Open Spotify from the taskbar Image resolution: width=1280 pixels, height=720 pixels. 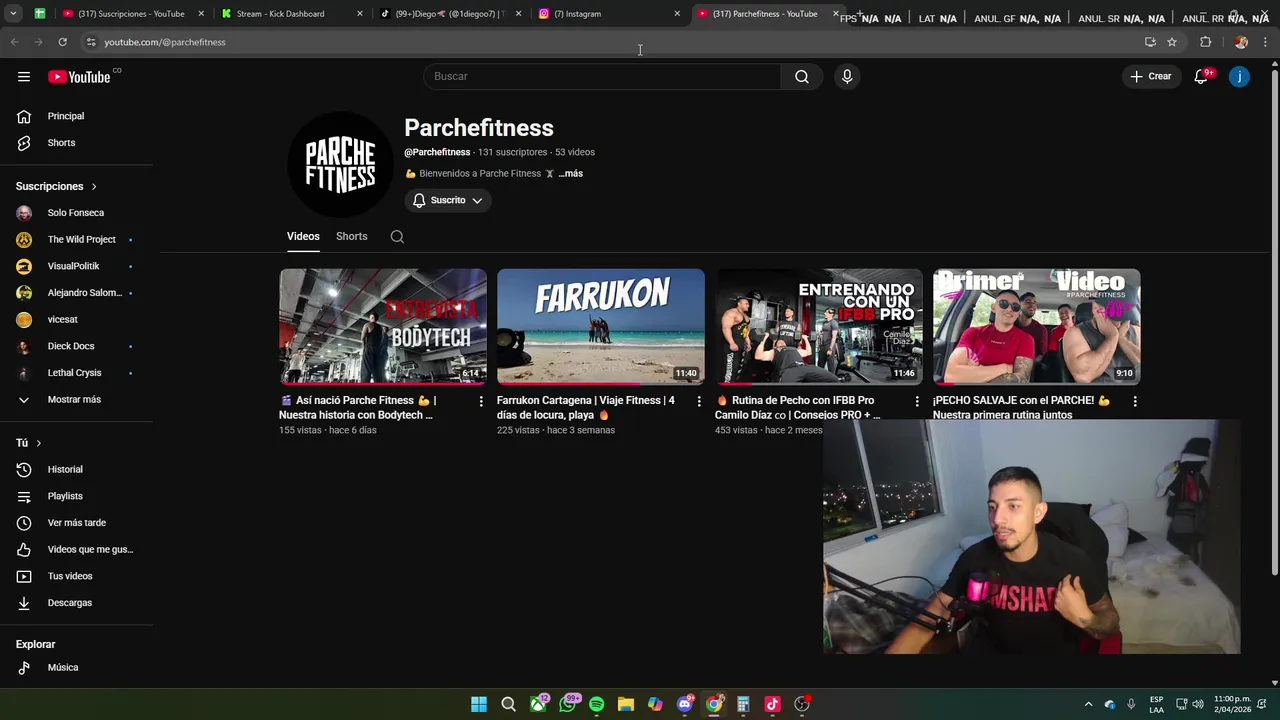(x=597, y=705)
